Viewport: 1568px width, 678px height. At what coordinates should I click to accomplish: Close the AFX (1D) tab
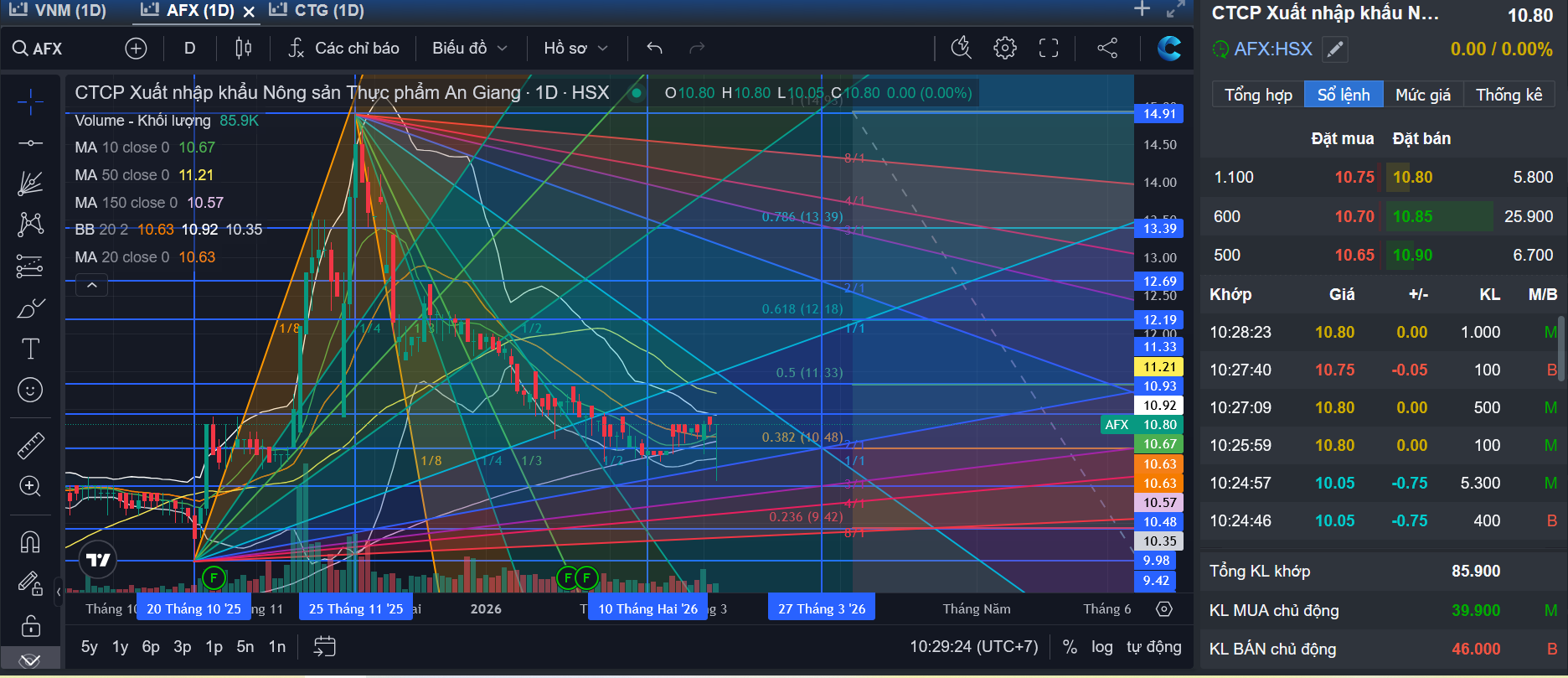249,12
